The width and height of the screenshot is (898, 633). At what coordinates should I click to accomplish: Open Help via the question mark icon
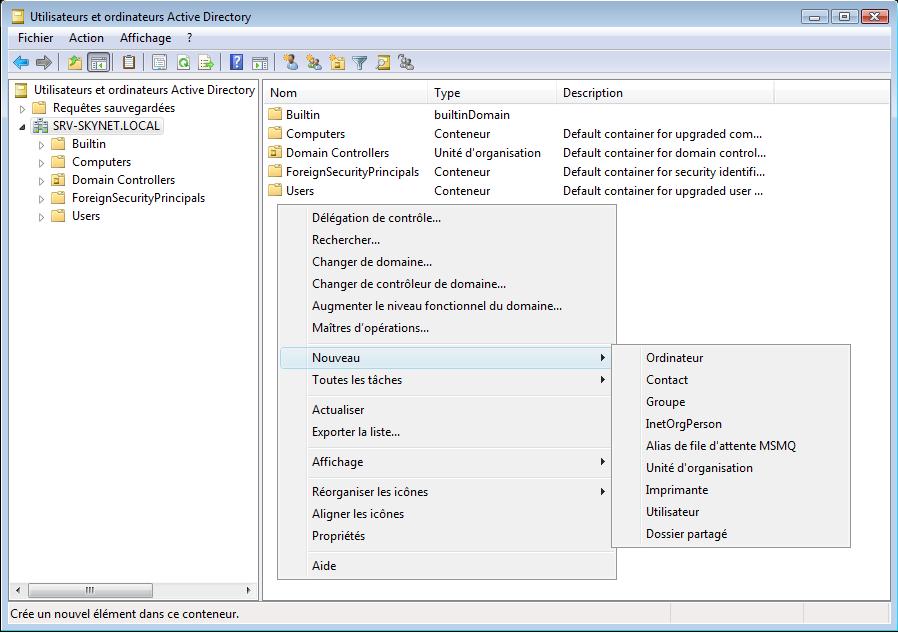click(x=237, y=62)
